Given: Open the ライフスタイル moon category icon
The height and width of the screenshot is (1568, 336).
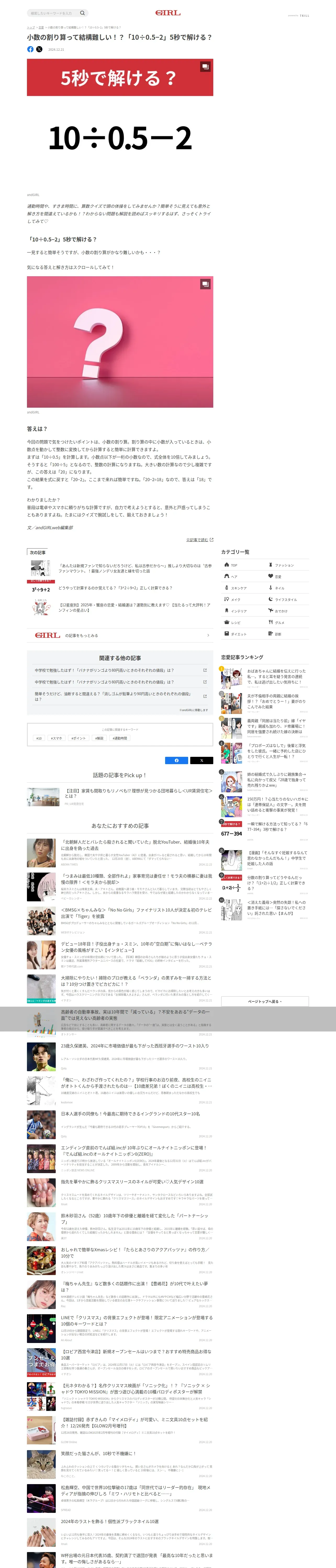Looking at the screenshot, I should coord(271,599).
